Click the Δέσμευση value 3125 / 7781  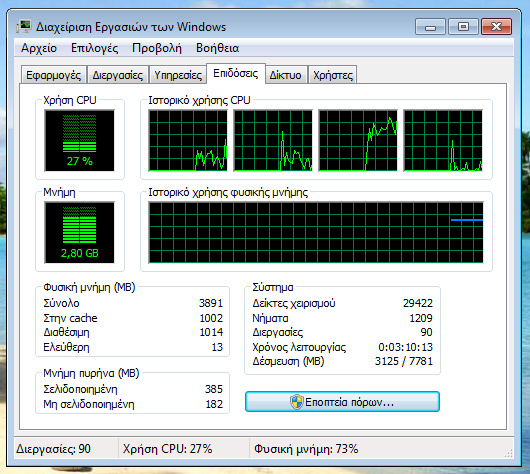point(404,361)
